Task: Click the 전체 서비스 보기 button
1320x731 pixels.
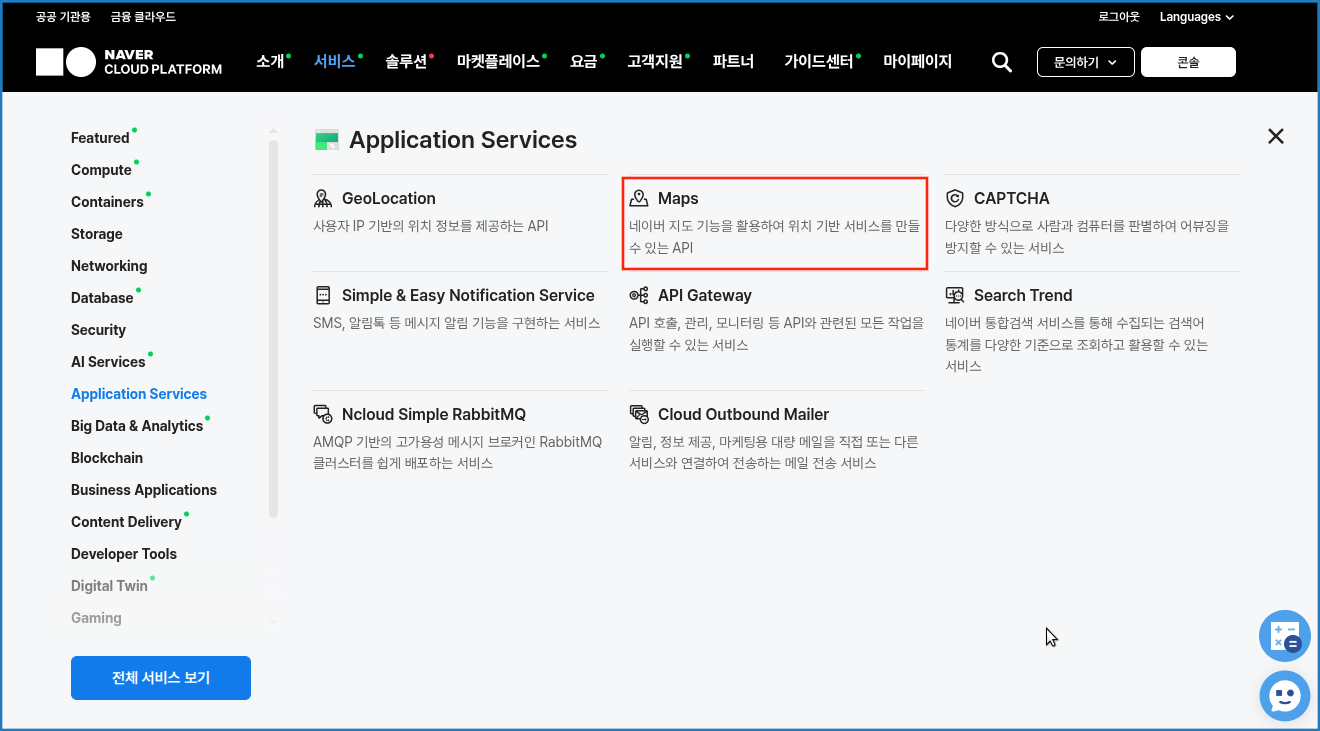Action: tap(161, 678)
